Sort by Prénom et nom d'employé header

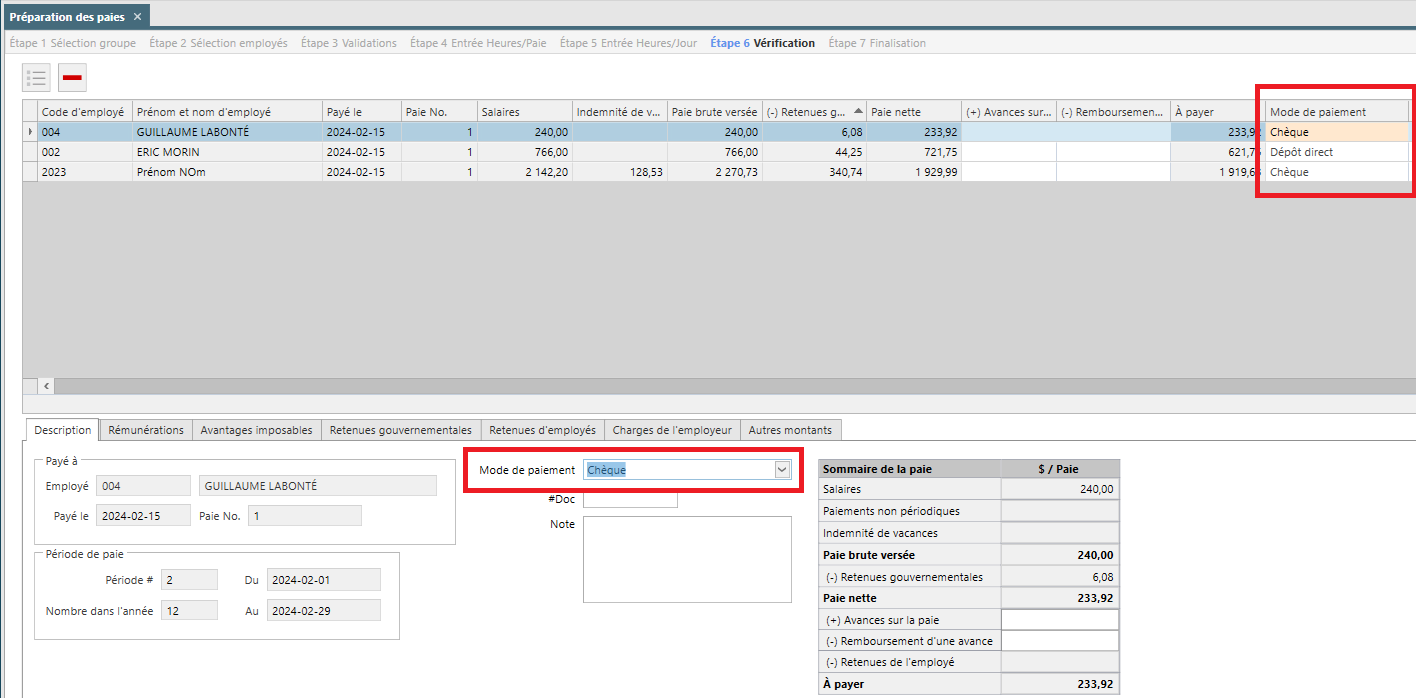pyautogui.click(x=227, y=112)
